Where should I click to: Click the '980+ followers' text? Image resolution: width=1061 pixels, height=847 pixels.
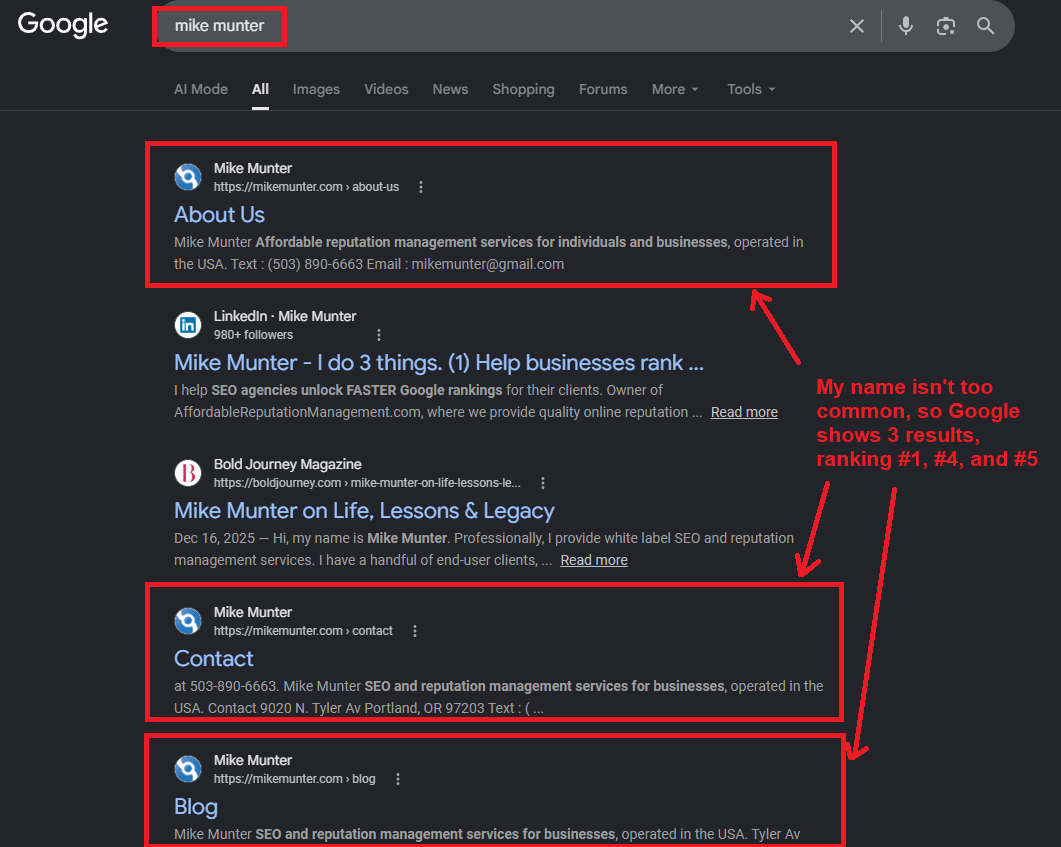[253, 335]
